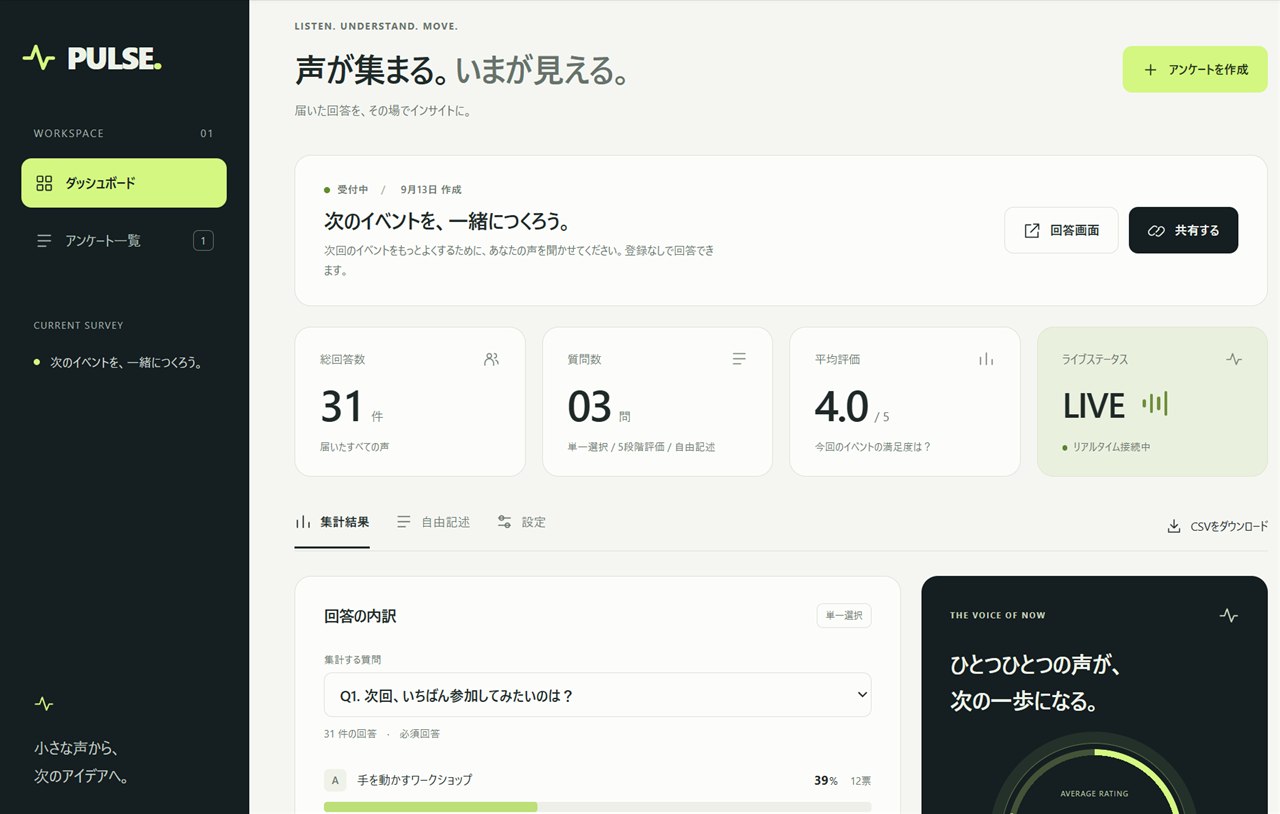
Task: Click the chevron of the question selector
Action: [x=862, y=695]
